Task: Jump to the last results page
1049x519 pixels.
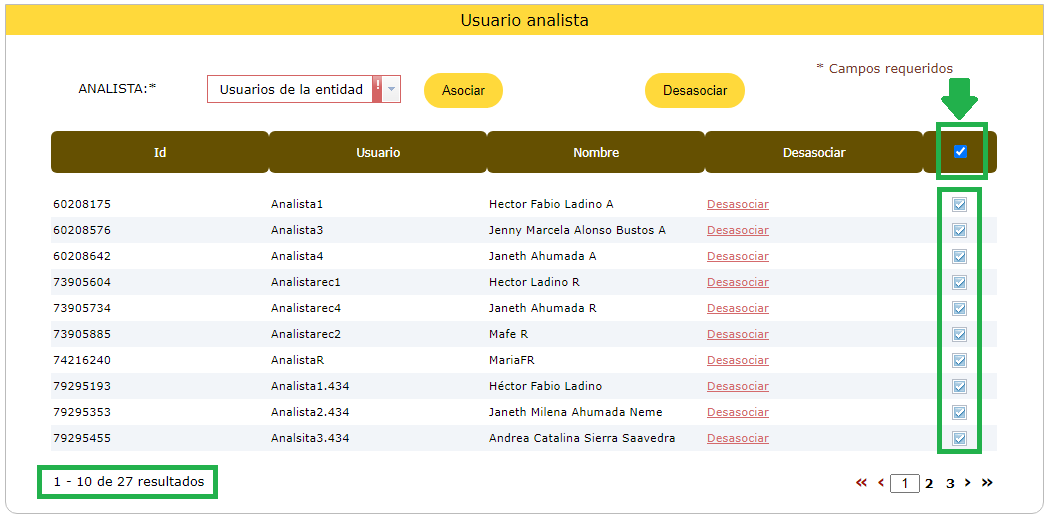Action: click(x=987, y=483)
